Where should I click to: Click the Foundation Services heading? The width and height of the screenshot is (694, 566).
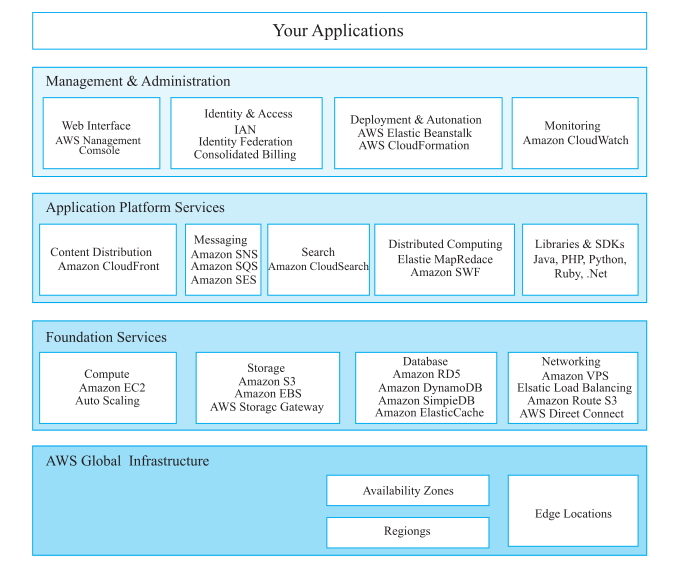point(106,338)
